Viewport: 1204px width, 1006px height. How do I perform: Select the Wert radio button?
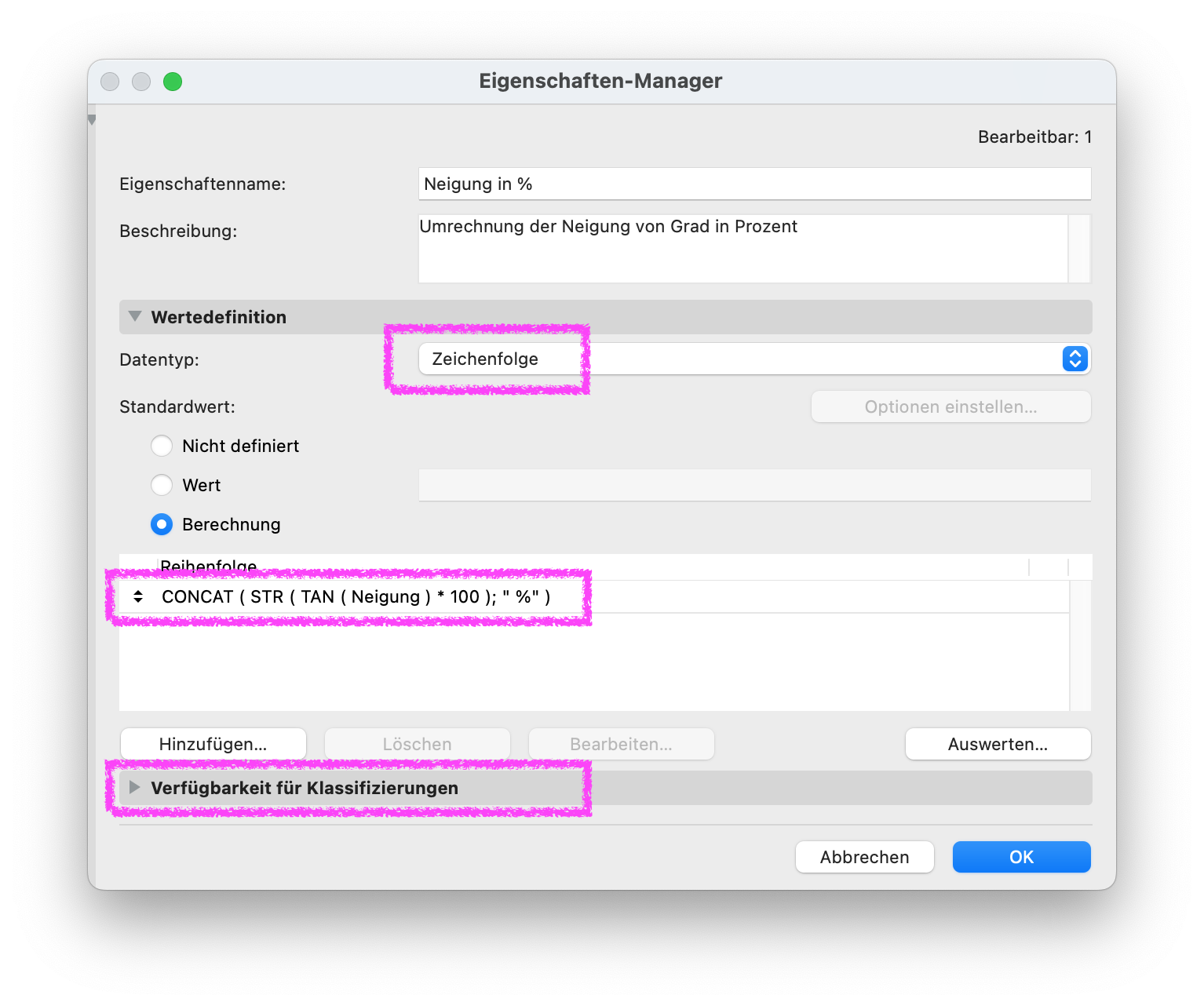tap(162, 485)
